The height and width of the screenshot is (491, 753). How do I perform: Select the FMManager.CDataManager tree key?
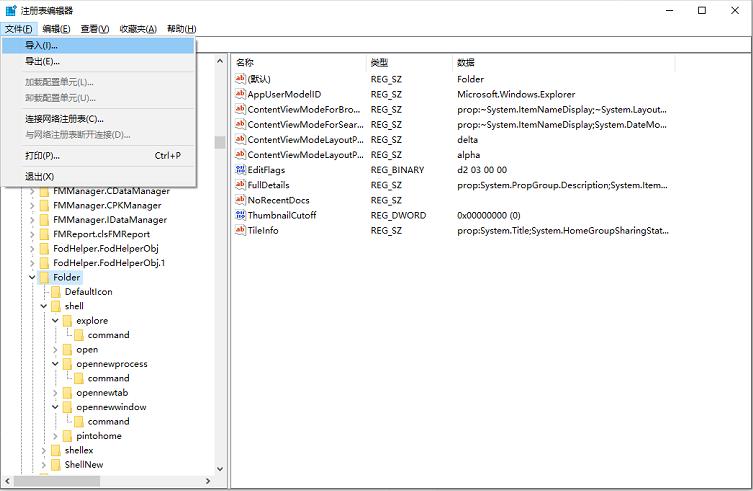point(111,191)
